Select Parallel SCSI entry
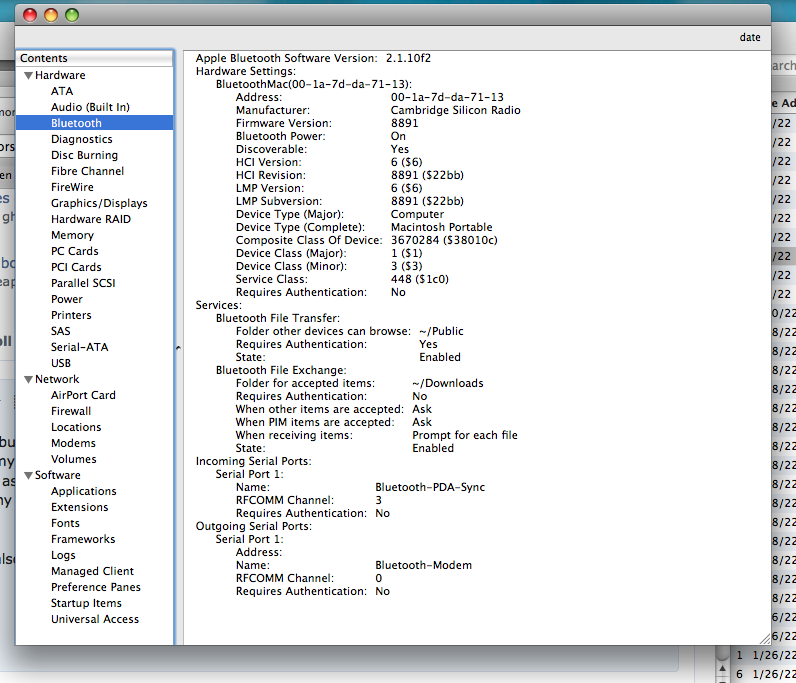This screenshot has height=683, width=796. point(83,283)
